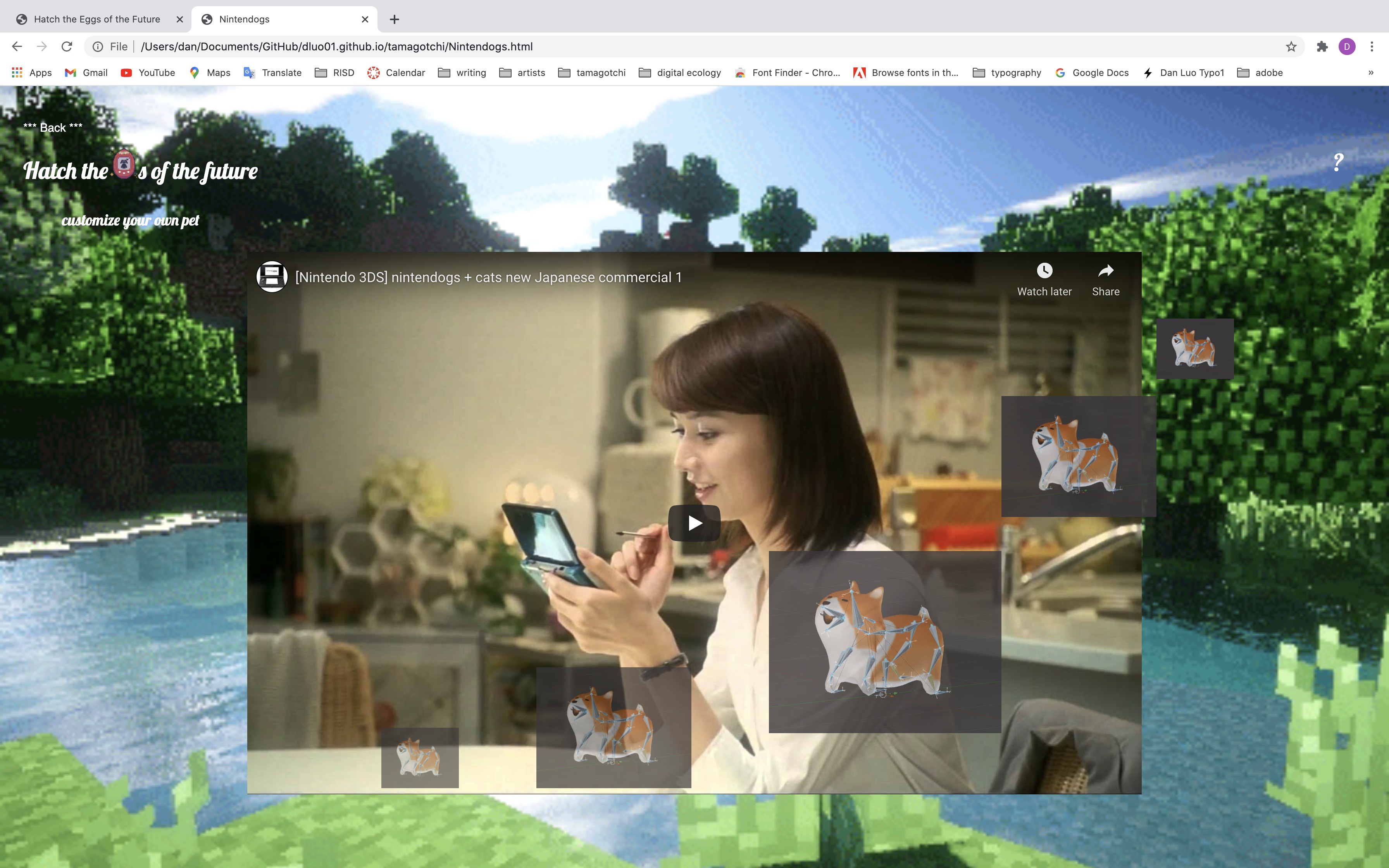The image size is (1389, 868).
Task: Click smallest corgi image outside video
Action: [1194, 348]
